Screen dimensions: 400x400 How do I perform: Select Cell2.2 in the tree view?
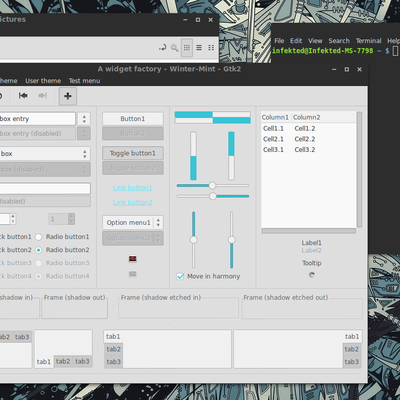305,139
